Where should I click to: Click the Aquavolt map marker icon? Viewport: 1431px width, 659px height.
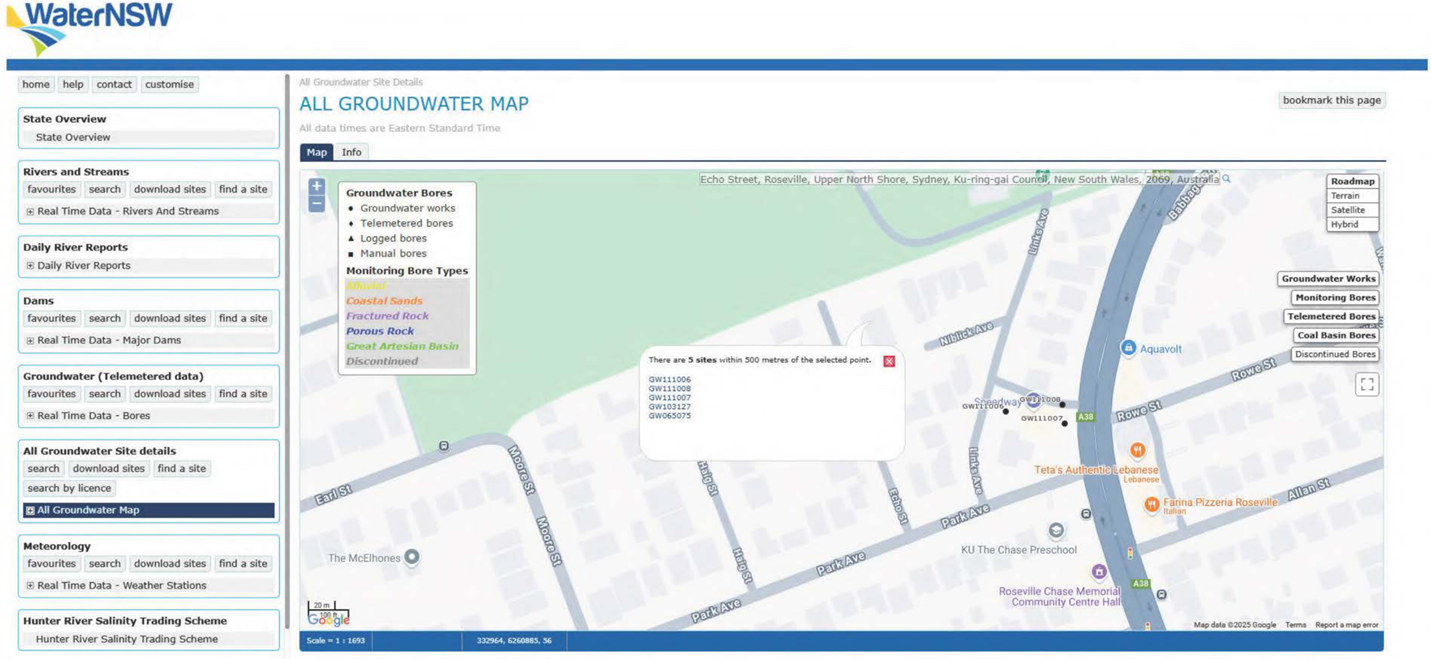(1128, 348)
